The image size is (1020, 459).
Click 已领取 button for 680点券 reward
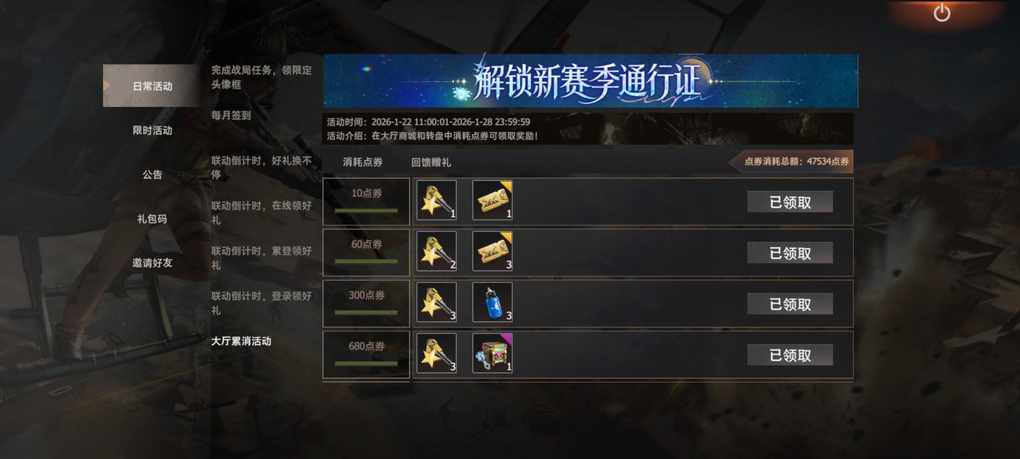point(790,355)
